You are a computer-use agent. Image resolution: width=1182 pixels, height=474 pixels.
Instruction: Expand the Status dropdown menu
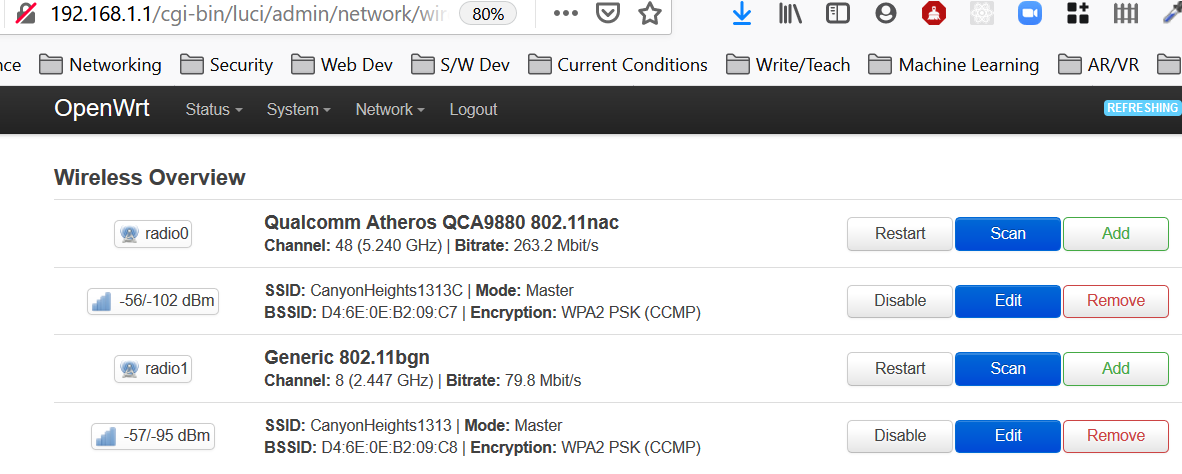214,109
